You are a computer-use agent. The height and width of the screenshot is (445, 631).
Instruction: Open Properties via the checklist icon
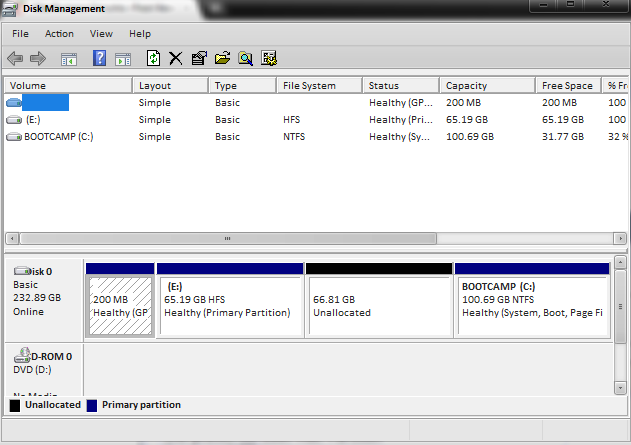199,58
